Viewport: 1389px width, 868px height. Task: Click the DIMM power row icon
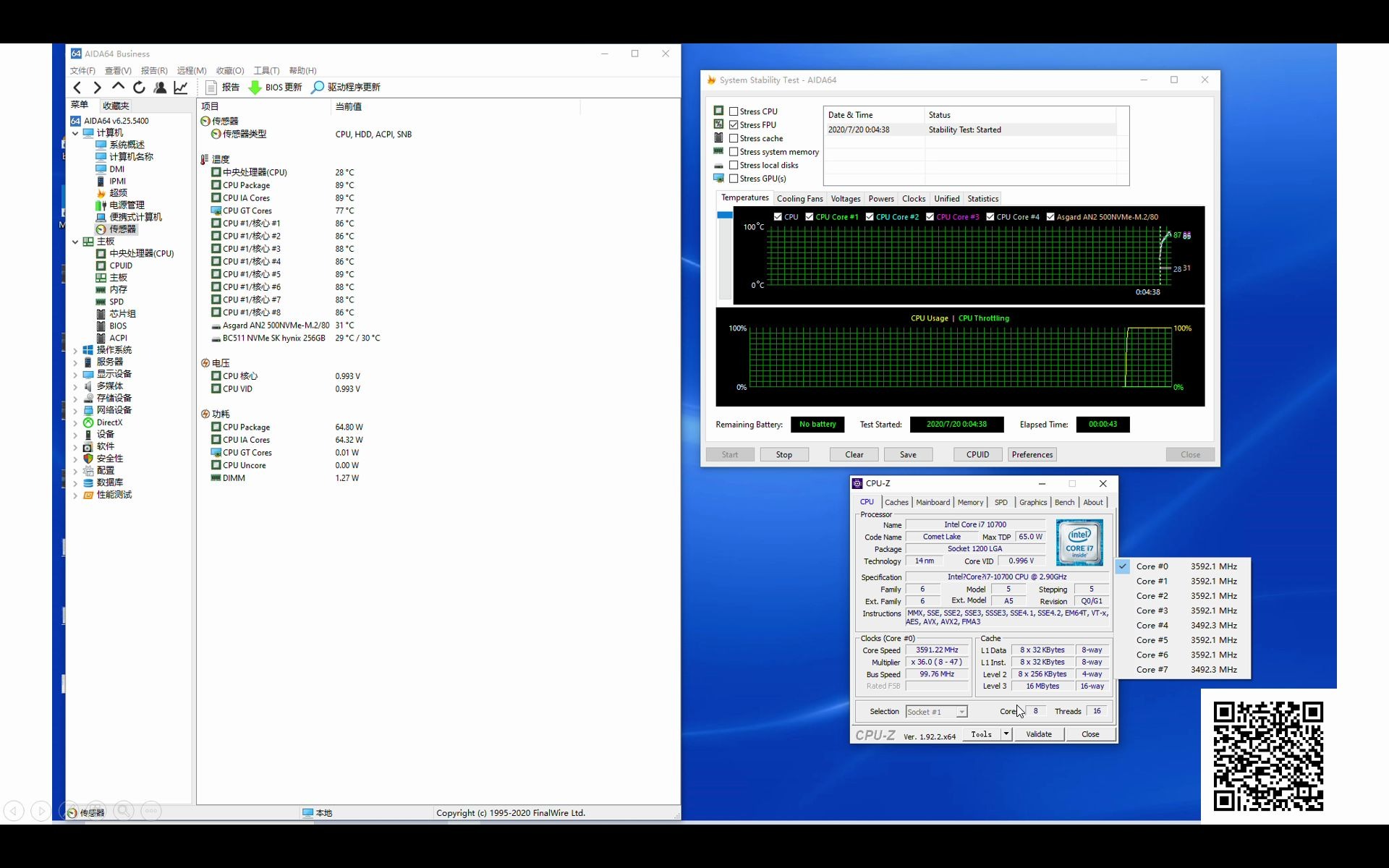click(x=216, y=478)
